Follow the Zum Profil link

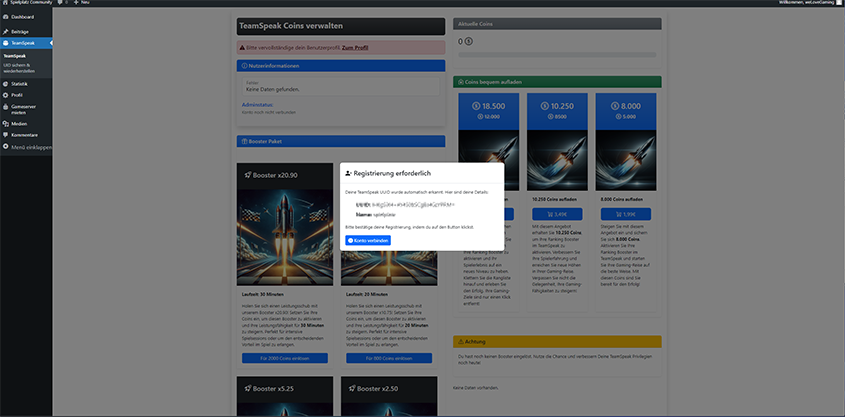(355, 48)
